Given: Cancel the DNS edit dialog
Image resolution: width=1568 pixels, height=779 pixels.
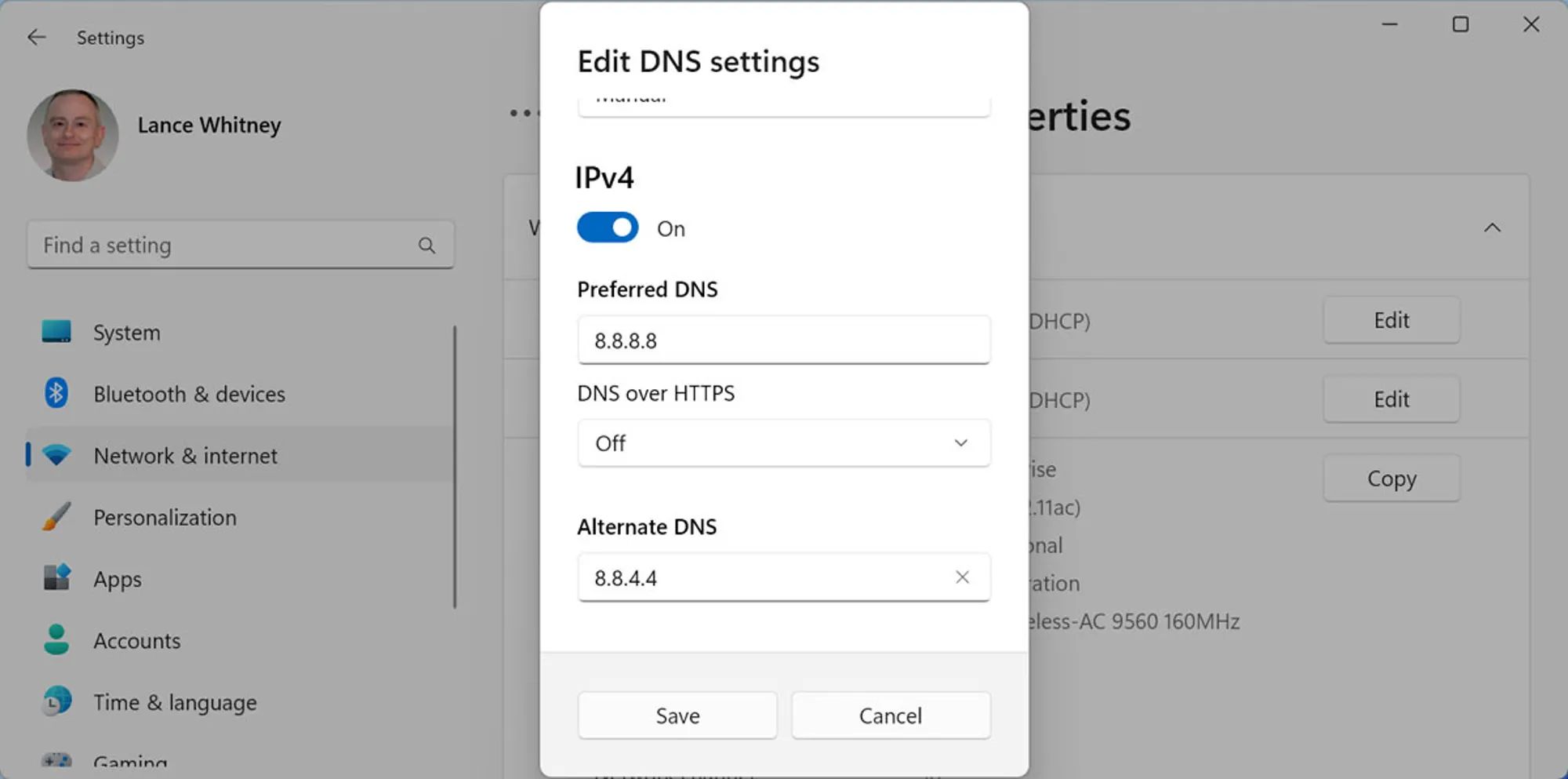Looking at the screenshot, I should coord(891,715).
